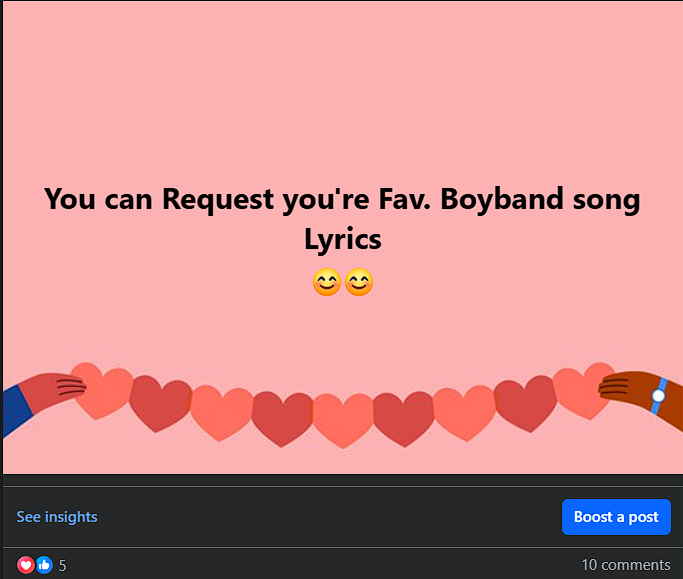Click the second smiling face emoji
The height and width of the screenshot is (579, 683).
click(359, 282)
